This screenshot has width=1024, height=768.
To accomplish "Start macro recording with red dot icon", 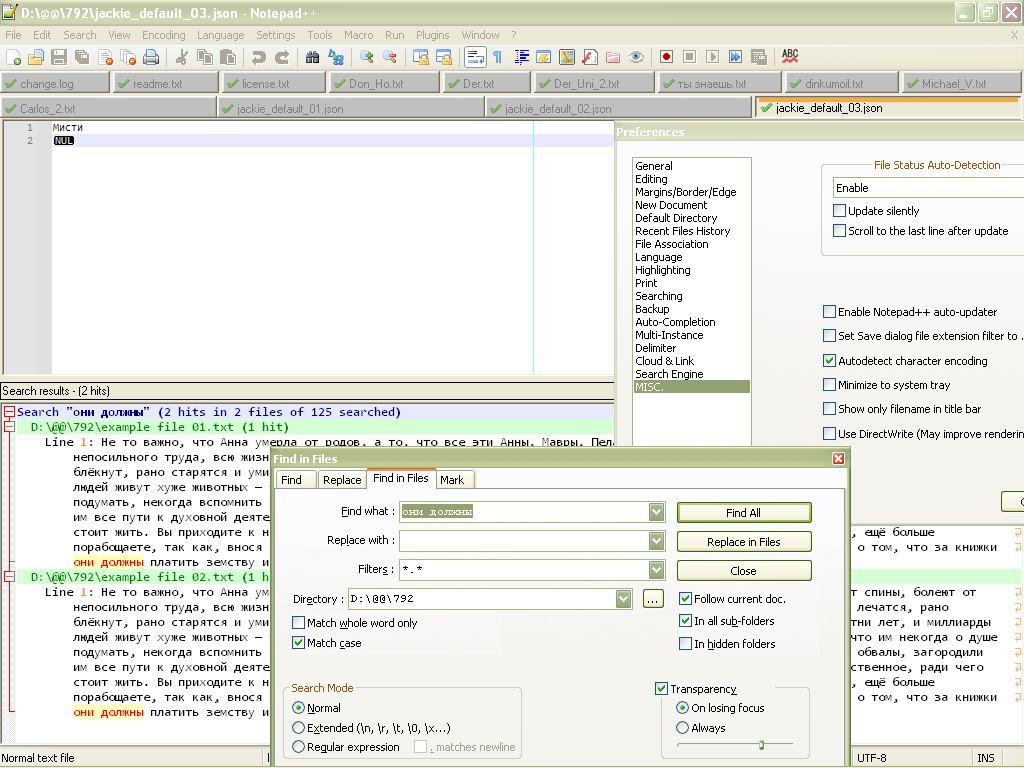I will click(666, 57).
